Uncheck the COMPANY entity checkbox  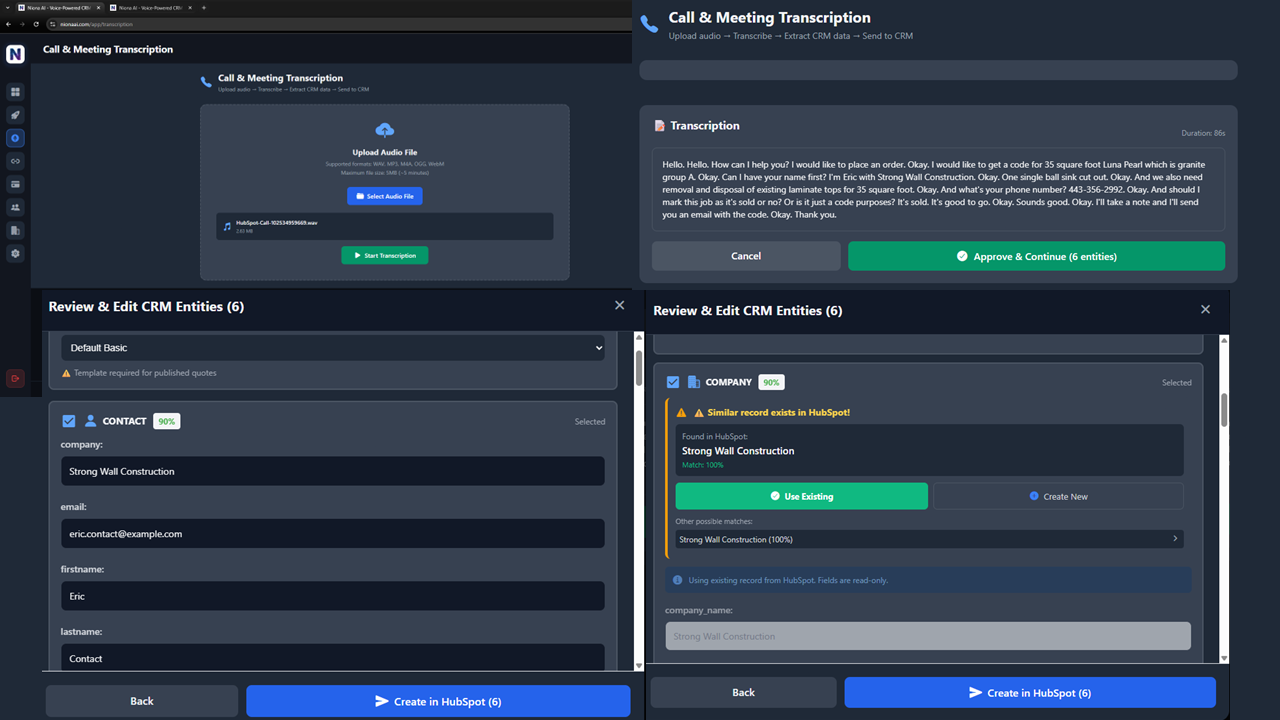(673, 382)
